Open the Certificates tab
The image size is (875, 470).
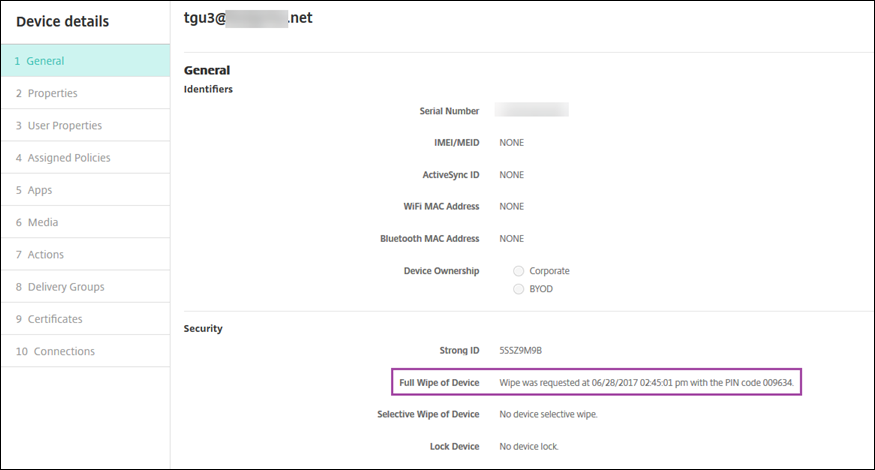coord(55,319)
